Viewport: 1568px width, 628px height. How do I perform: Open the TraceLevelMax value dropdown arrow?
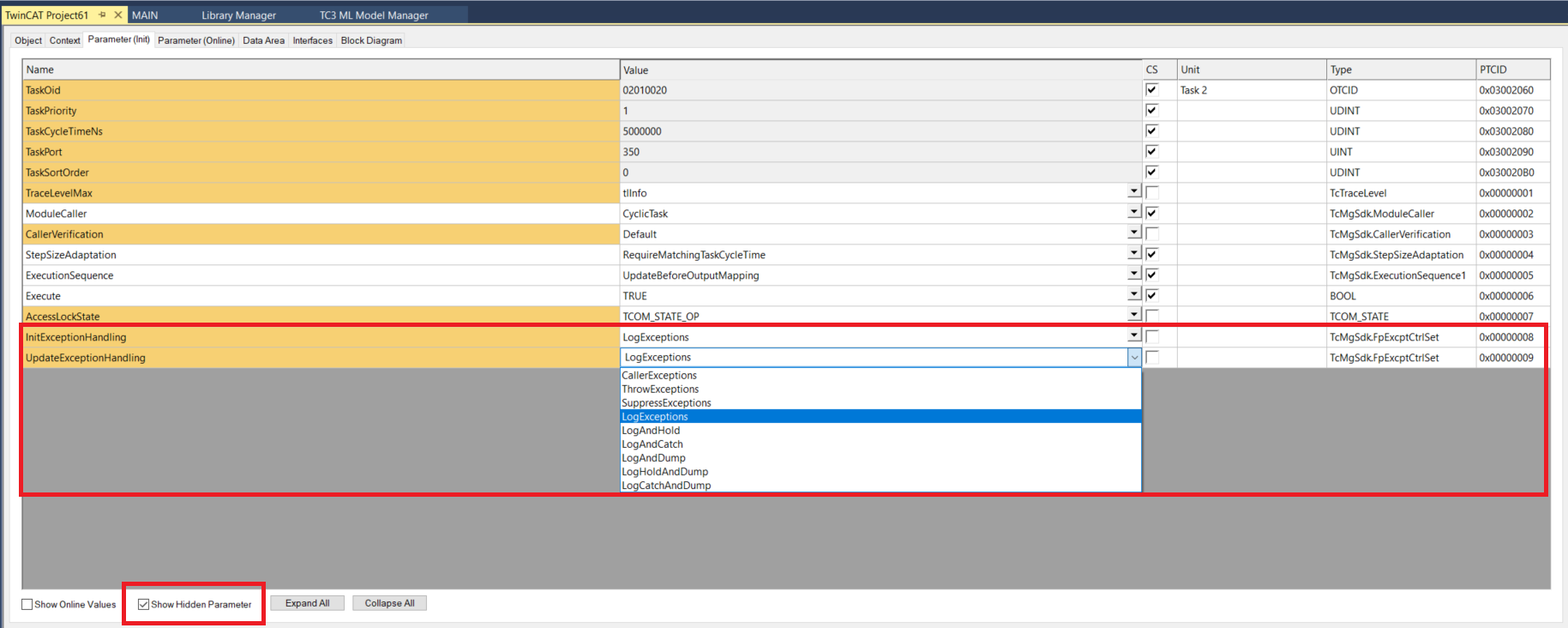[x=1134, y=192]
